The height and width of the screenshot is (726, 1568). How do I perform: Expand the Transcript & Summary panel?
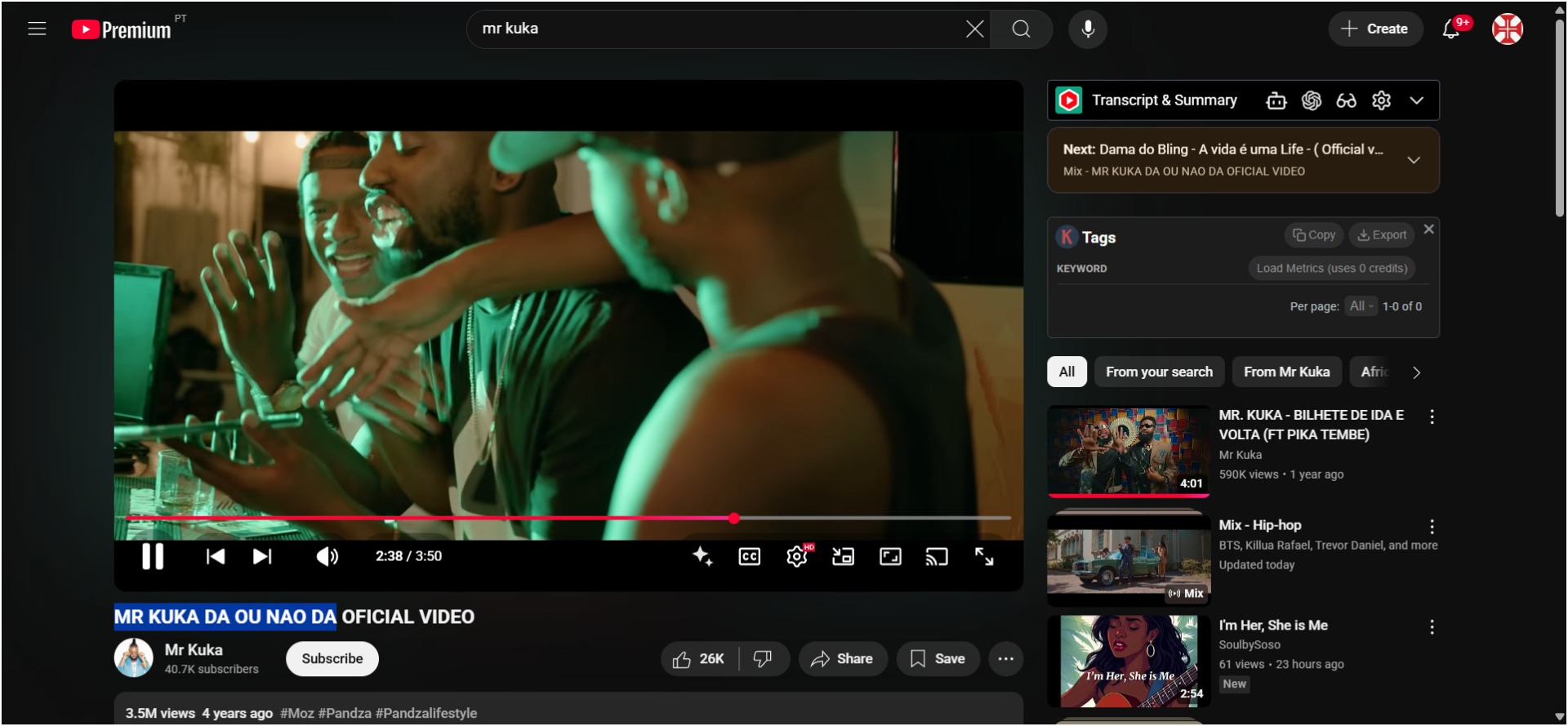pyautogui.click(x=1417, y=100)
